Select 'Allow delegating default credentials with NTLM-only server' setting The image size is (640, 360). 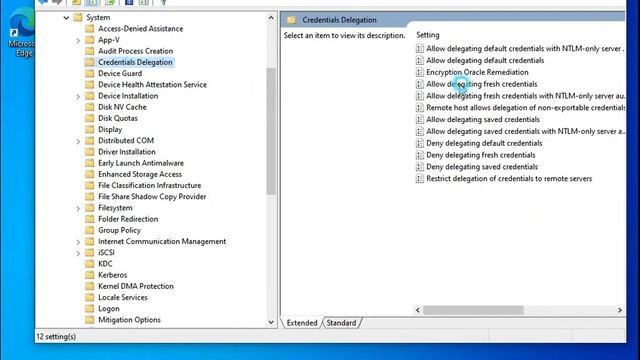(x=525, y=49)
